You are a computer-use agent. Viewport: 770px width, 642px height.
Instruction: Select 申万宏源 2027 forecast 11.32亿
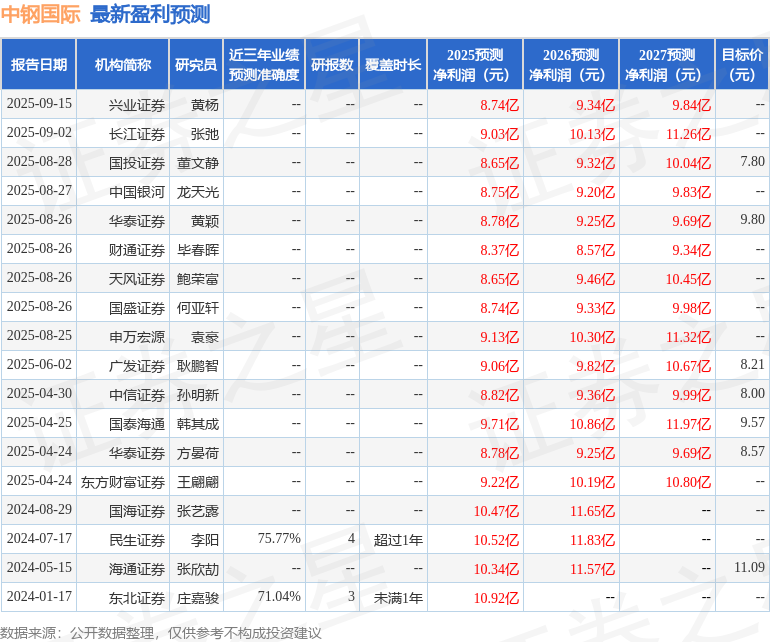point(688,337)
